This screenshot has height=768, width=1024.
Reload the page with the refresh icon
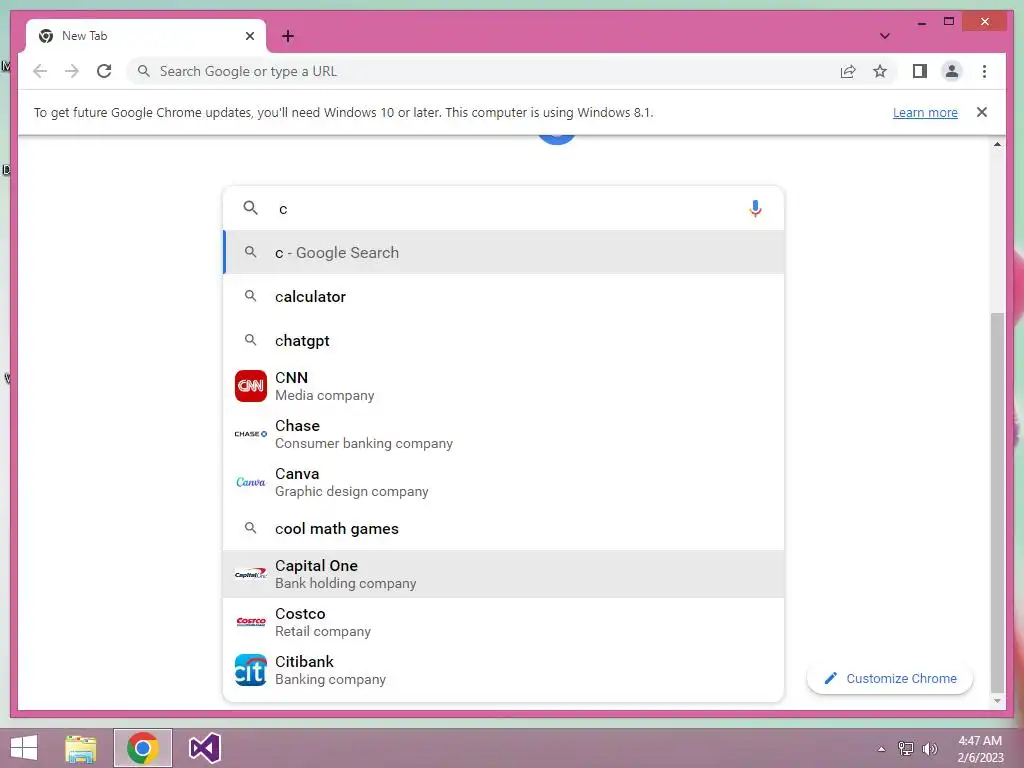[104, 71]
